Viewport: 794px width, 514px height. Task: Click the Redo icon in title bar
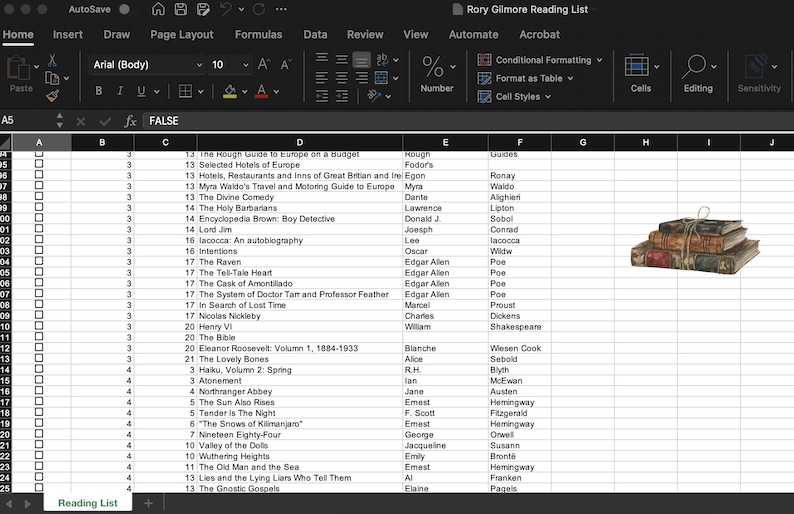259,9
